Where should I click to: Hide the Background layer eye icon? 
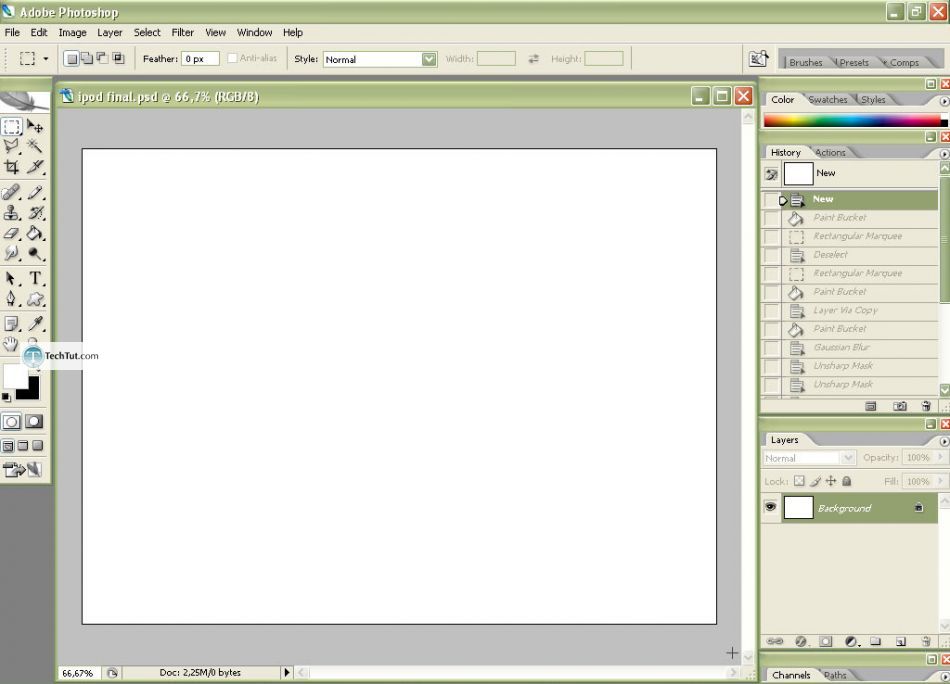tap(770, 506)
